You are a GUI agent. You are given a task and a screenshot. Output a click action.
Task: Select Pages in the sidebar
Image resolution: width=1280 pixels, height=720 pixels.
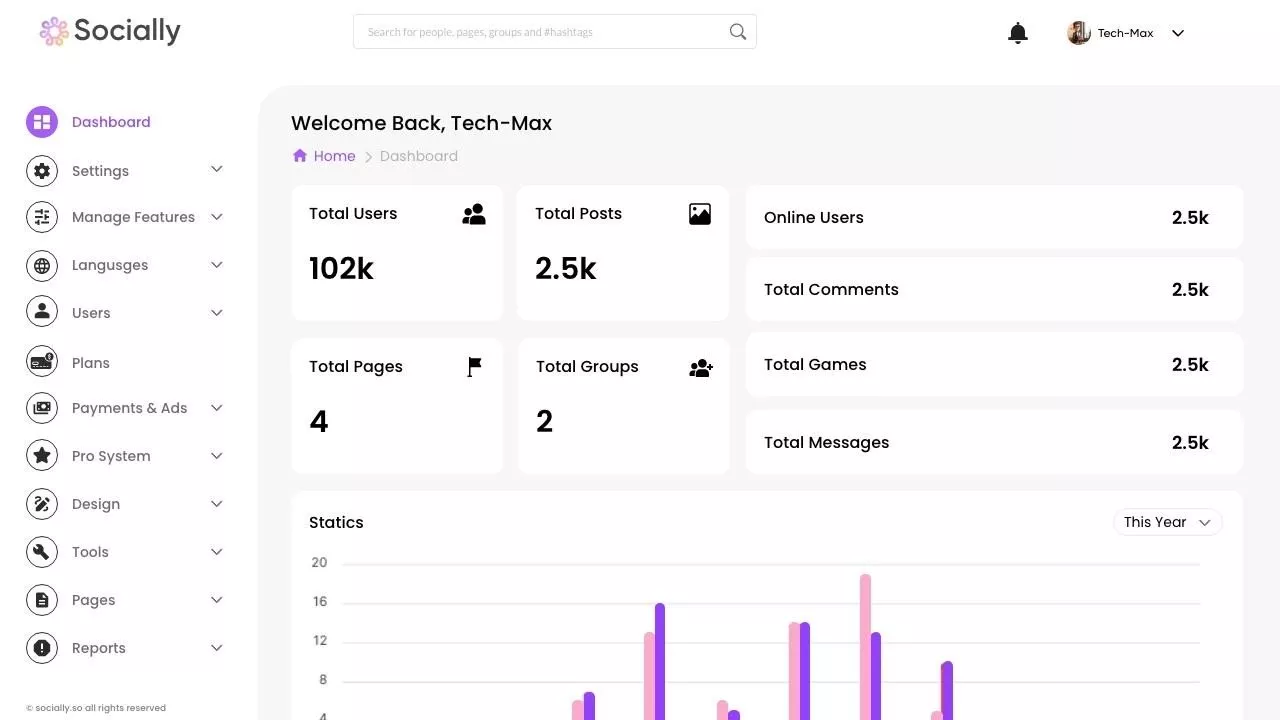(94, 600)
